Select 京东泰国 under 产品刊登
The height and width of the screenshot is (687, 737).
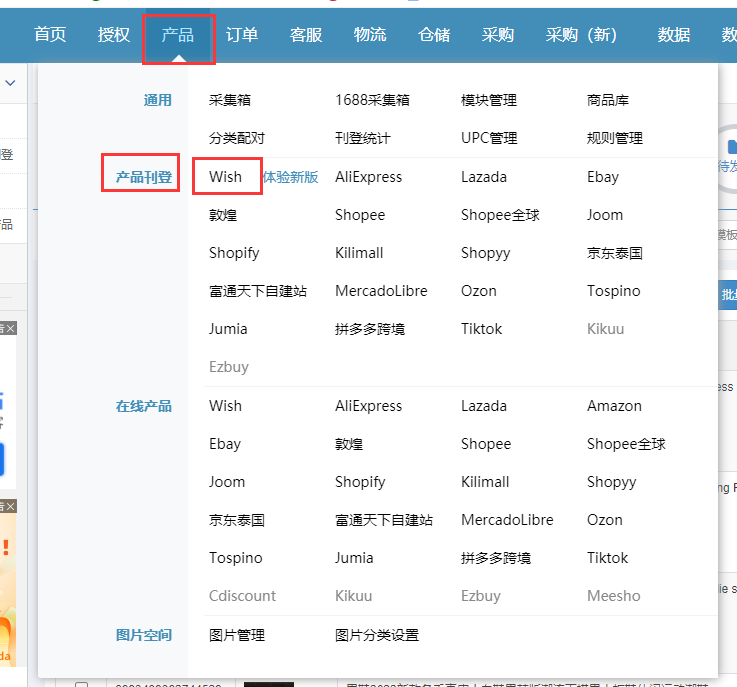615,253
